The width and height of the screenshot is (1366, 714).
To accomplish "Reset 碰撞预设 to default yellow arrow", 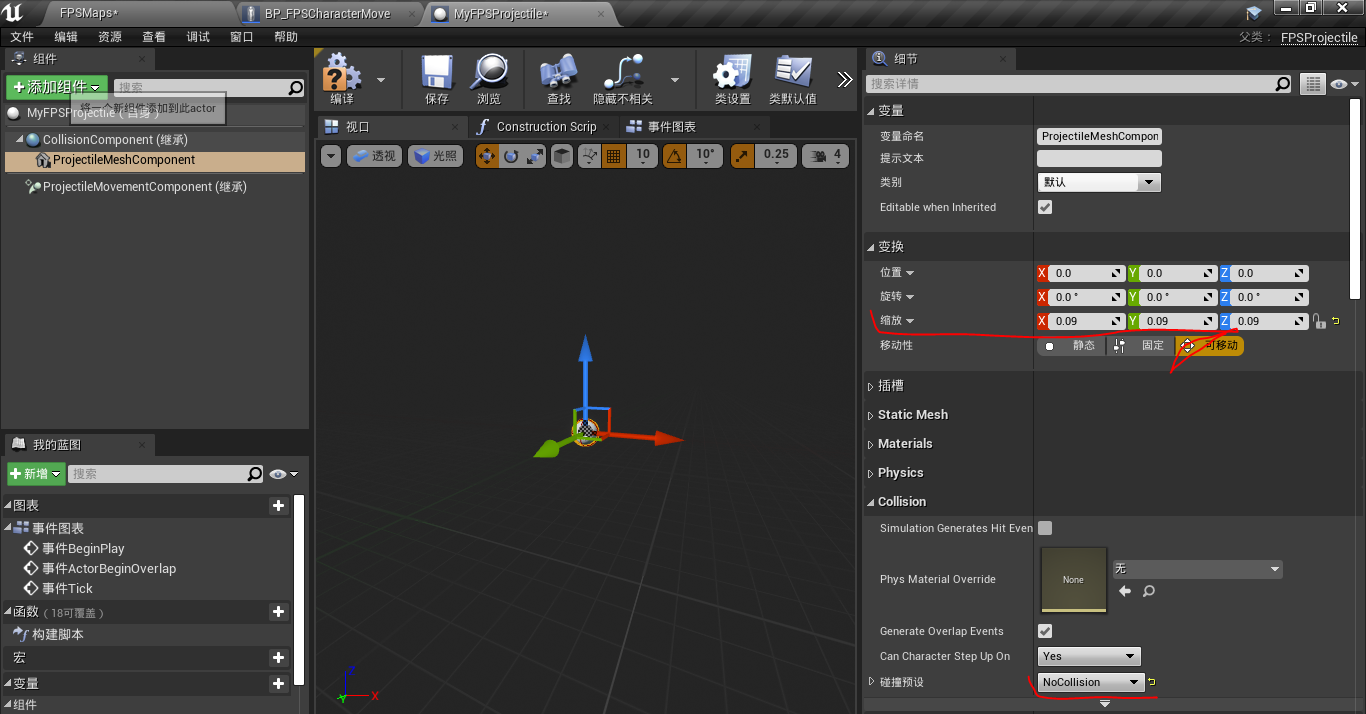I will [x=1151, y=682].
